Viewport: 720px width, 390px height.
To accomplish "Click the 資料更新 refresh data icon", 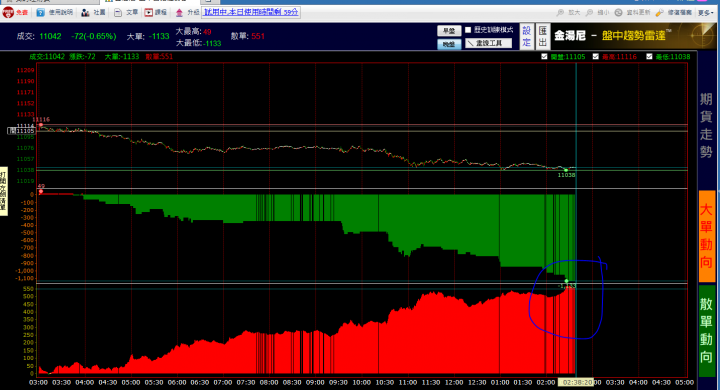I will click(x=619, y=12).
